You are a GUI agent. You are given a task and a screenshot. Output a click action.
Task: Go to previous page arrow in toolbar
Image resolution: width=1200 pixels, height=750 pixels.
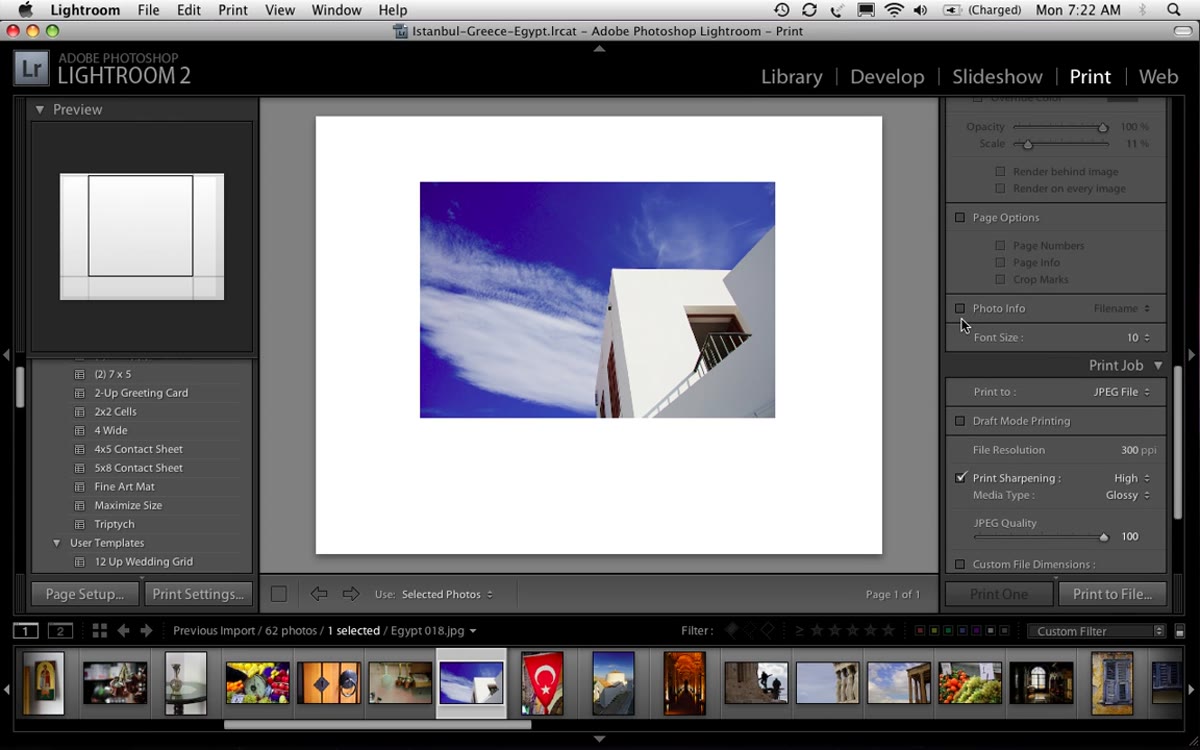(x=319, y=594)
